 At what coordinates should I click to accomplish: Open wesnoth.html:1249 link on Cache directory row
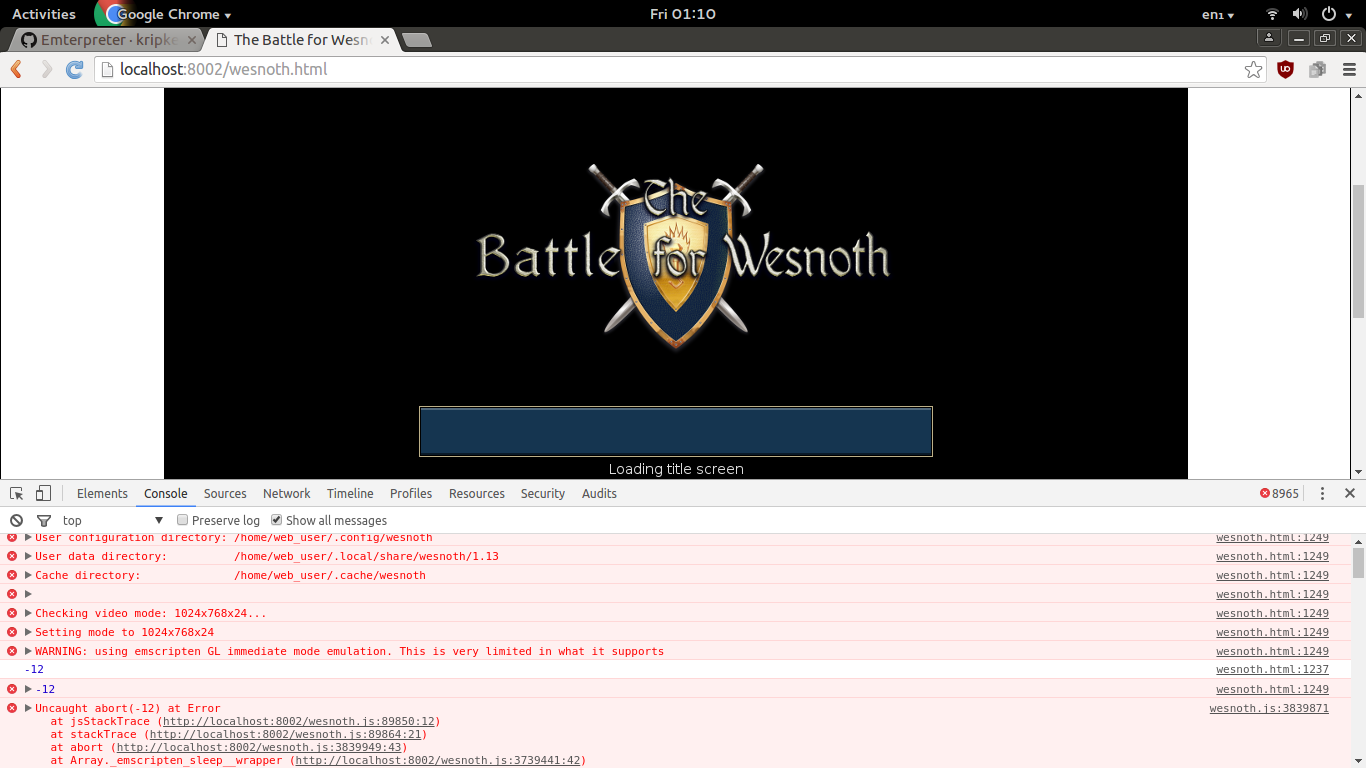(x=1272, y=575)
